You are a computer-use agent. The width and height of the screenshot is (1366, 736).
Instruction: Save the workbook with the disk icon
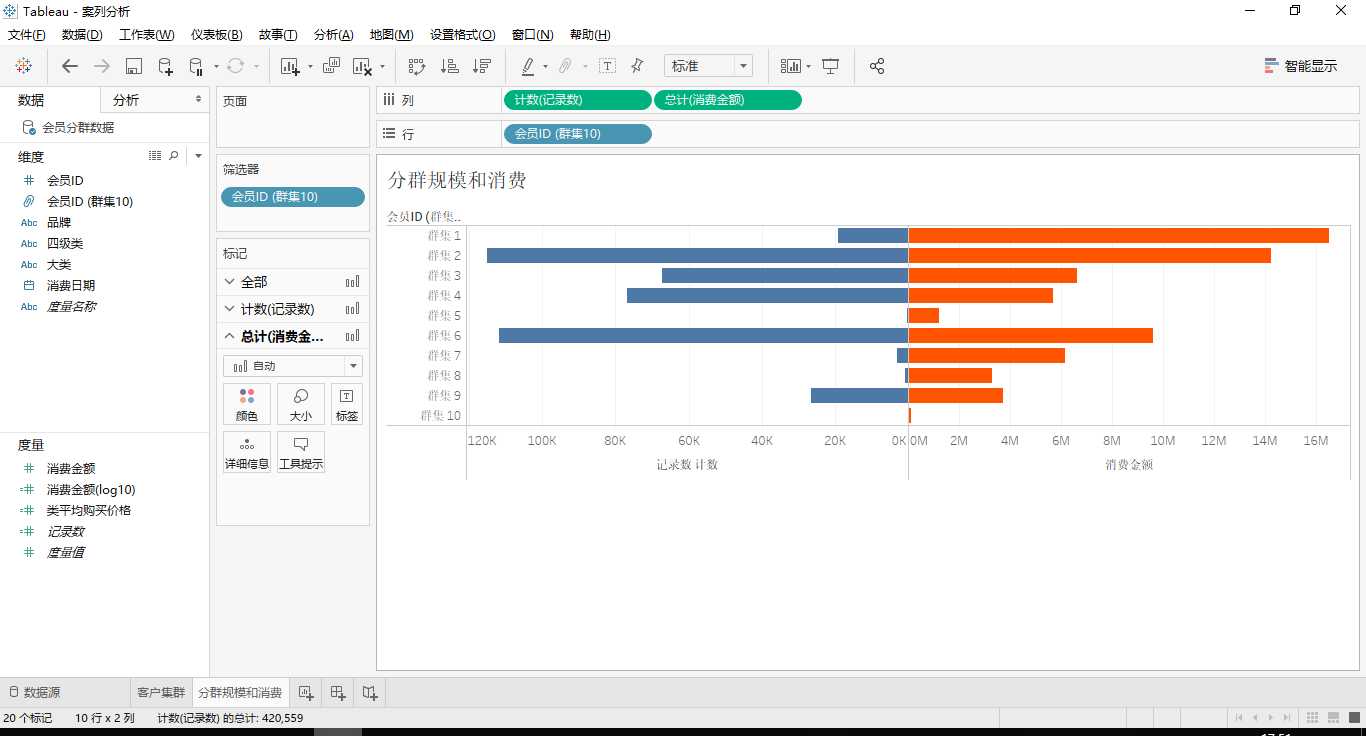(134, 66)
